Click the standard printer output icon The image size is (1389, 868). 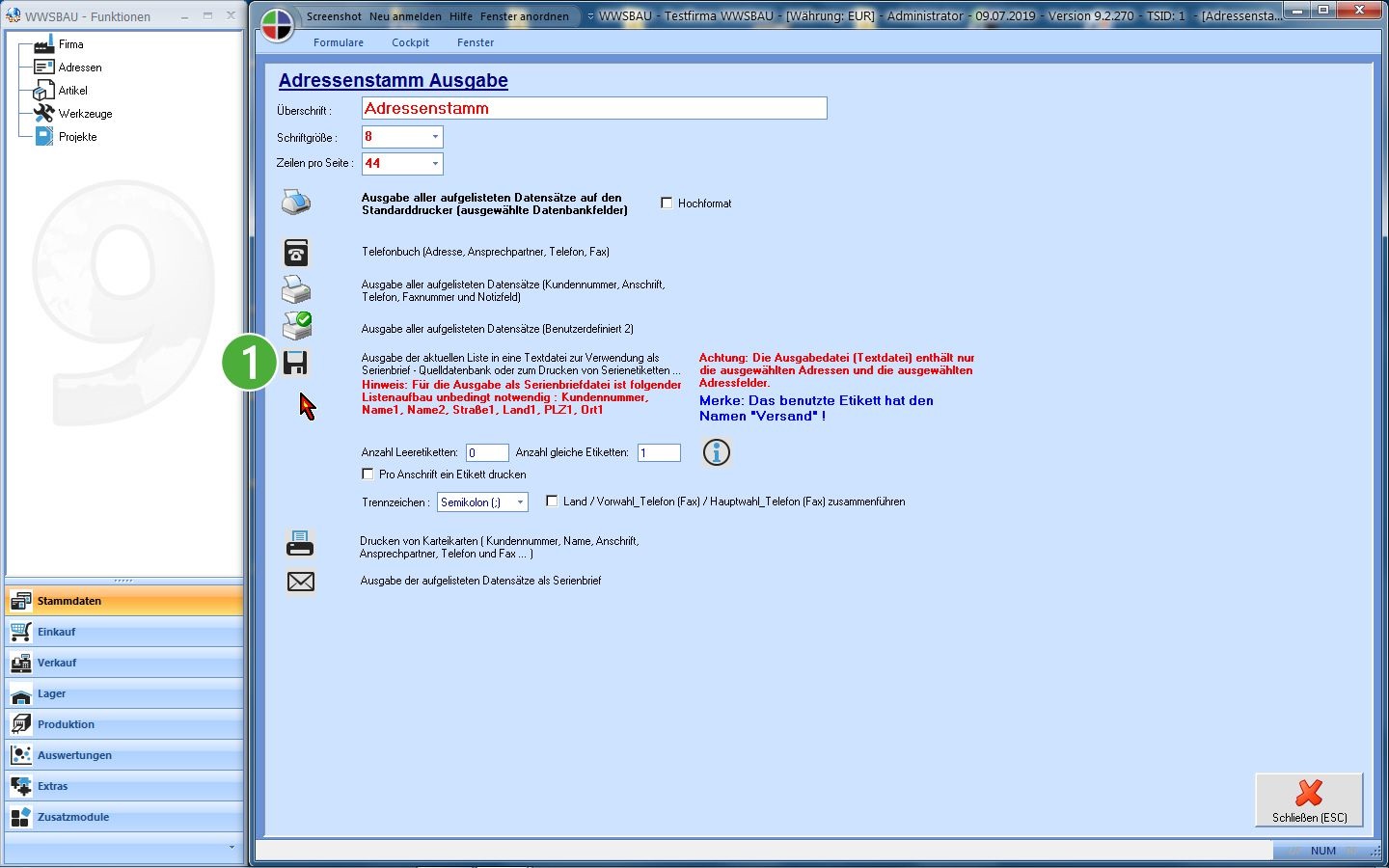[296, 203]
